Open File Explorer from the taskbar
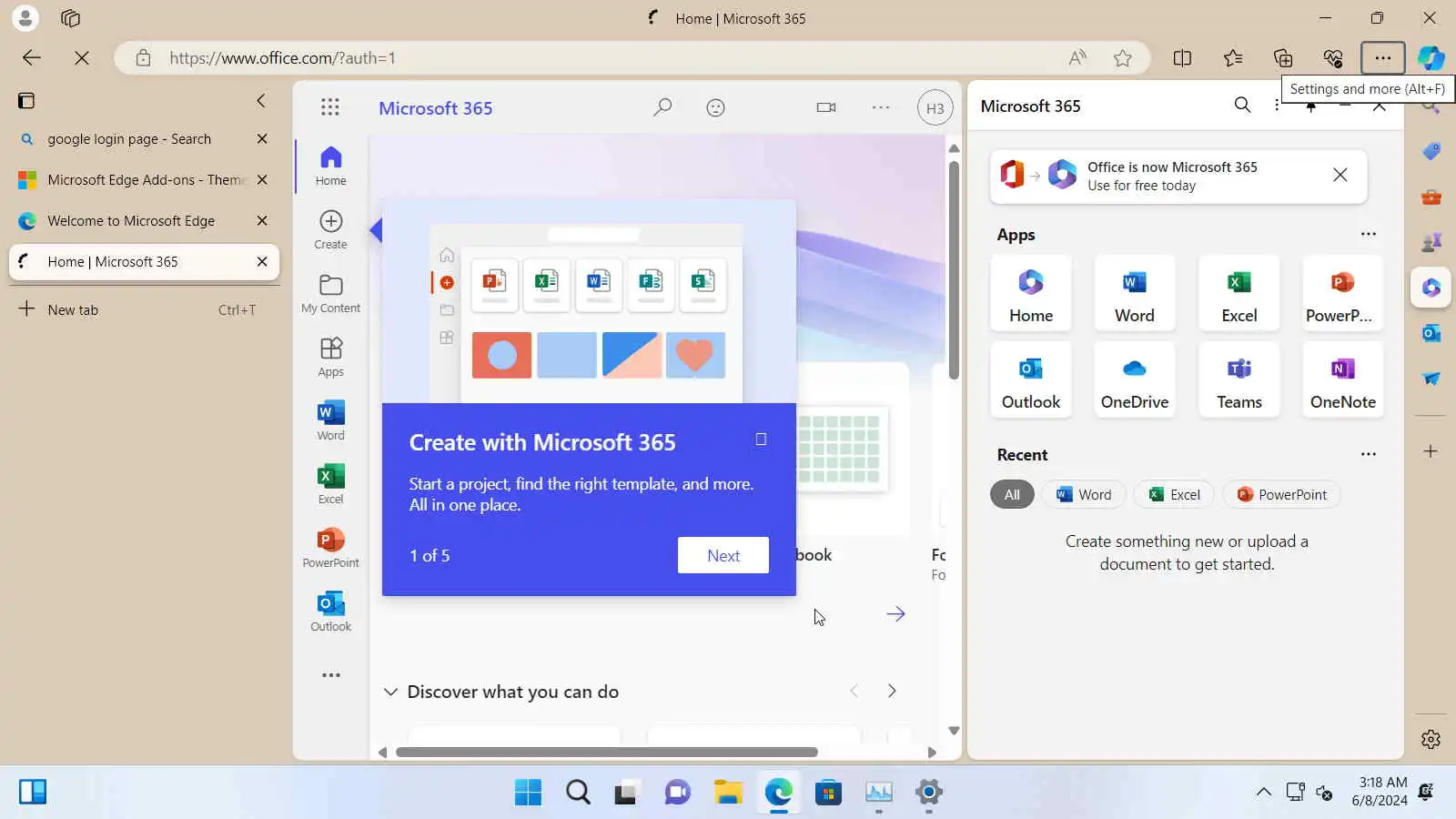The image size is (1456, 819). pos(728,793)
